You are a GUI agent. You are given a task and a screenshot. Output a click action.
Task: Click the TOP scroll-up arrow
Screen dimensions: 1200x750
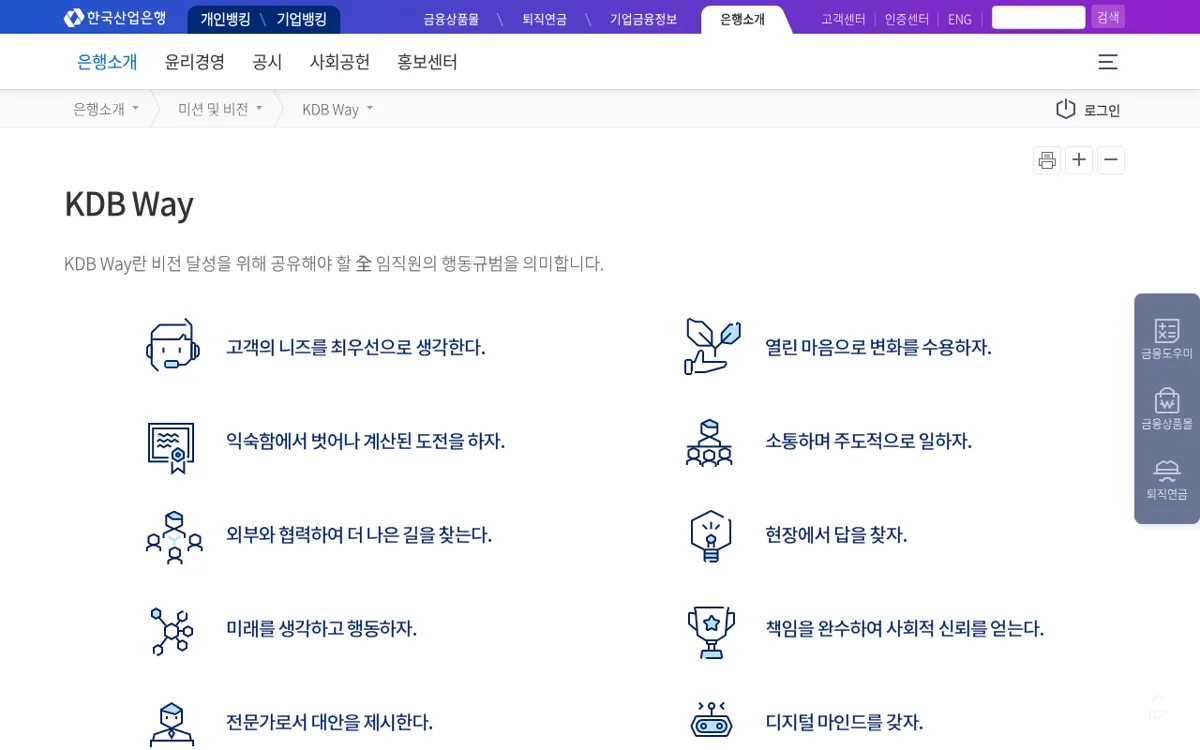pos(1158,706)
